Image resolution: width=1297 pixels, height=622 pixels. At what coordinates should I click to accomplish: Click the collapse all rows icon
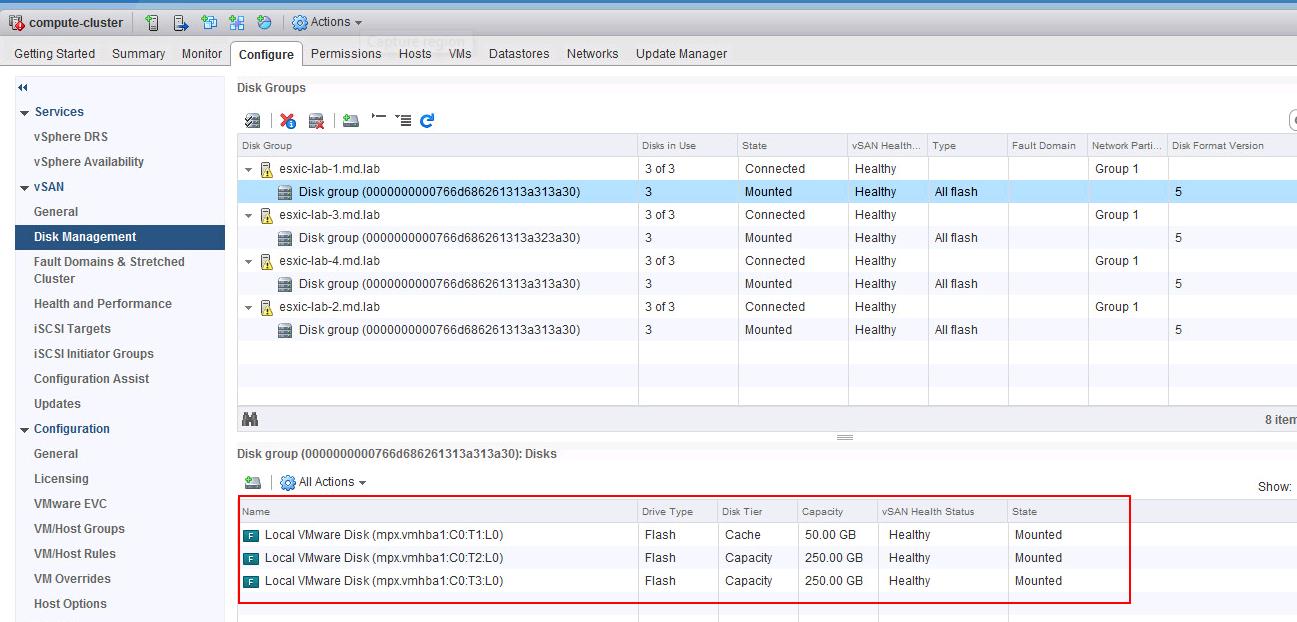point(378,119)
